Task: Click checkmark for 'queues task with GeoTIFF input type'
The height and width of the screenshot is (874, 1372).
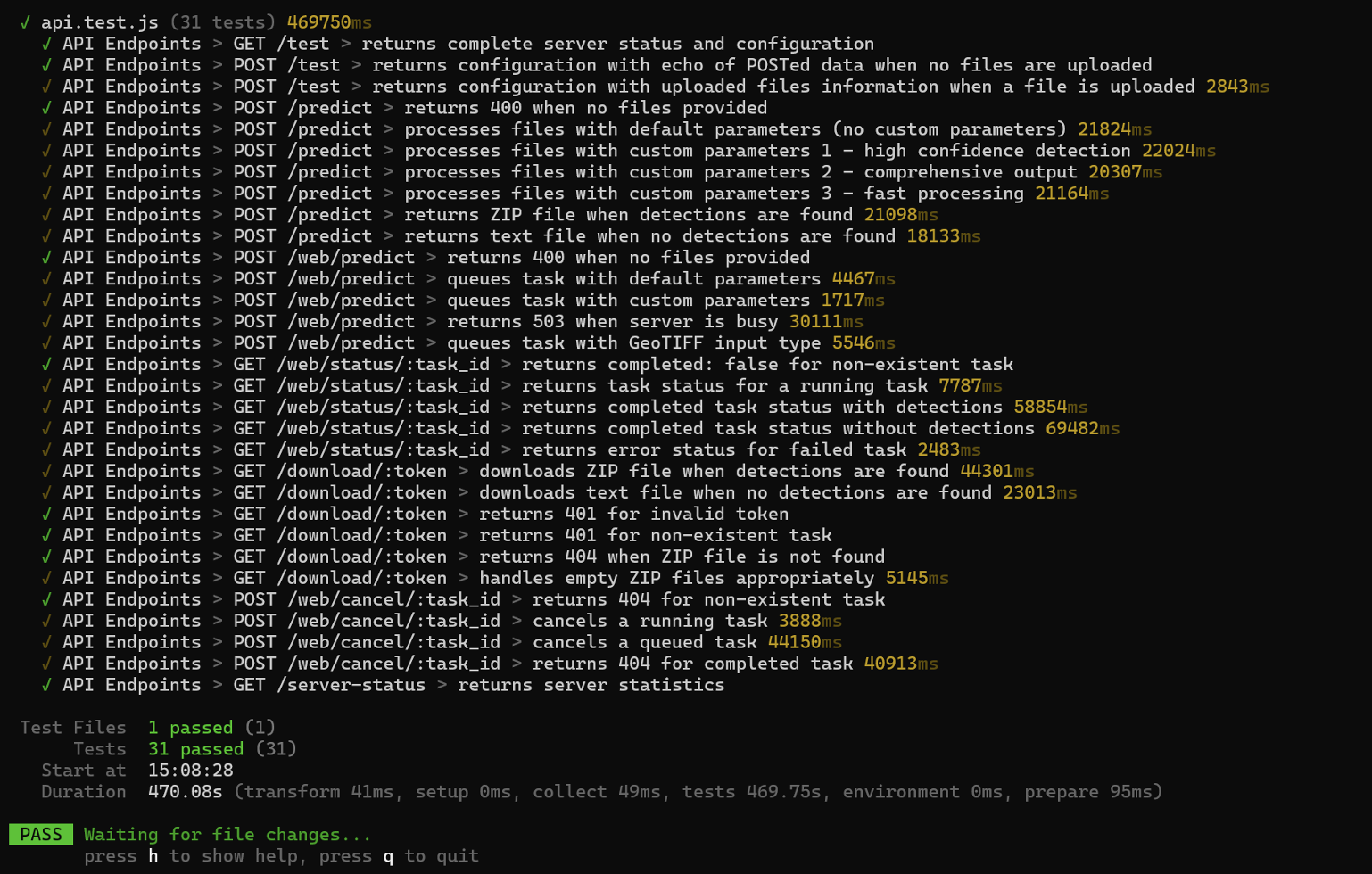Action: (46, 342)
